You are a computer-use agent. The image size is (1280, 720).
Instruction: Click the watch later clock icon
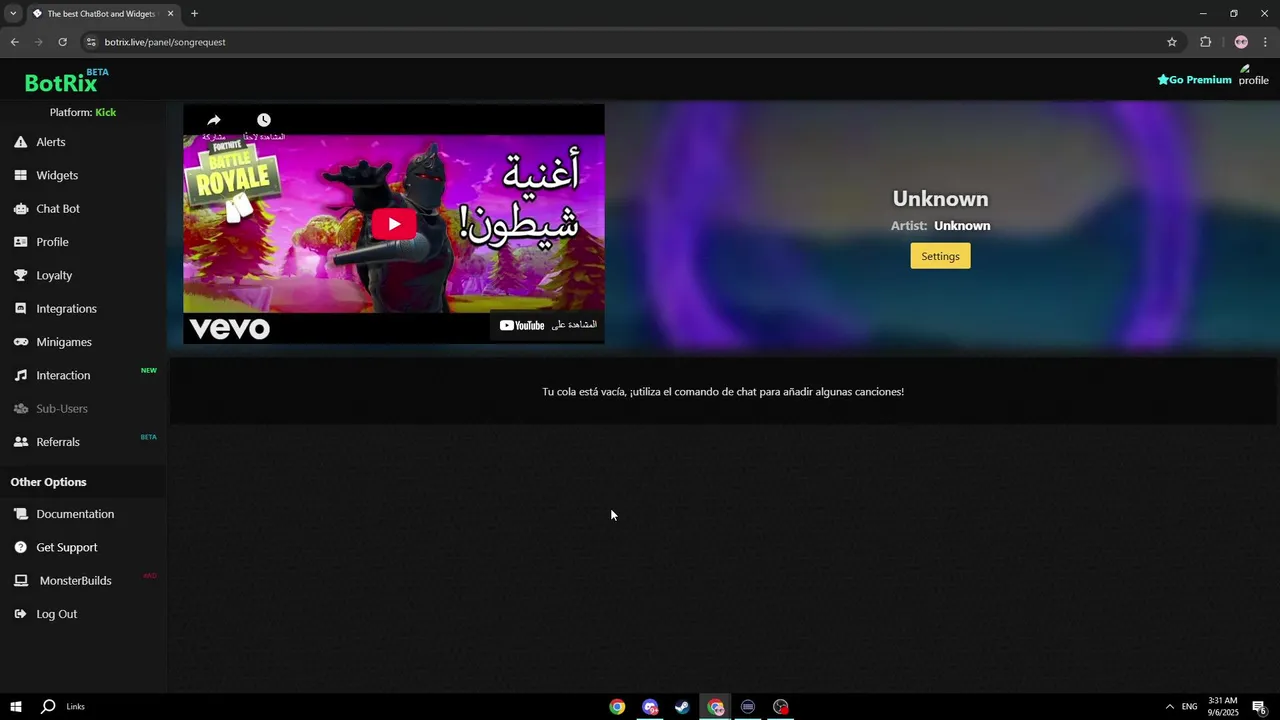click(264, 120)
